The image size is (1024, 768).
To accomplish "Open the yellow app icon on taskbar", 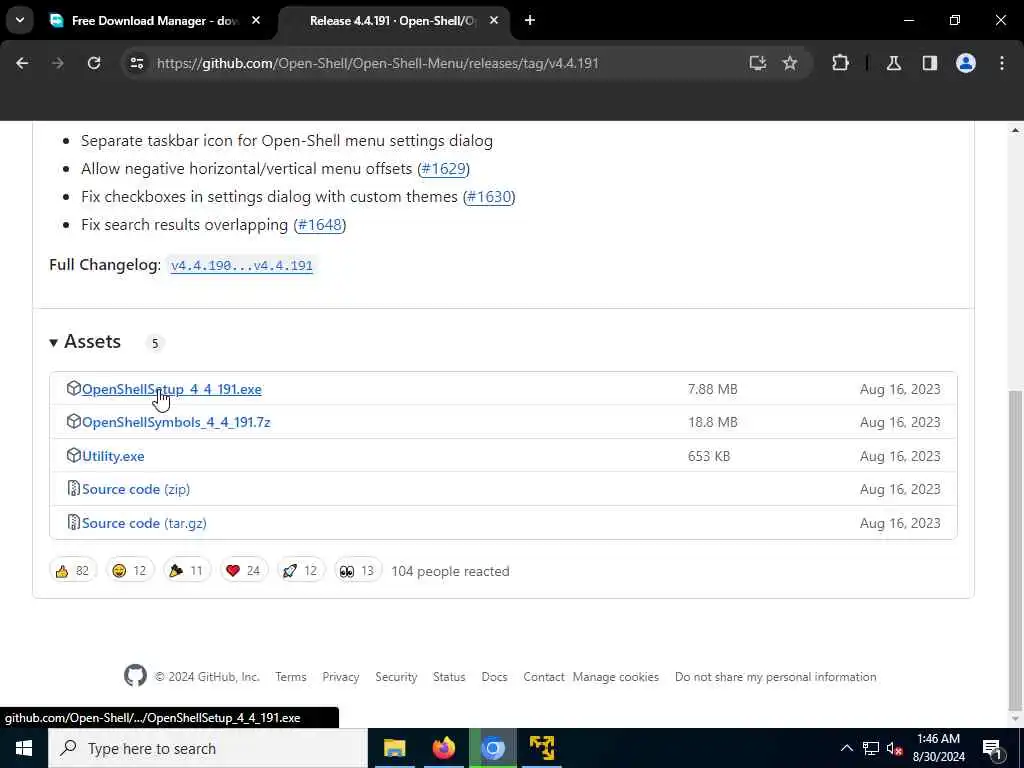I will (x=542, y=748).
